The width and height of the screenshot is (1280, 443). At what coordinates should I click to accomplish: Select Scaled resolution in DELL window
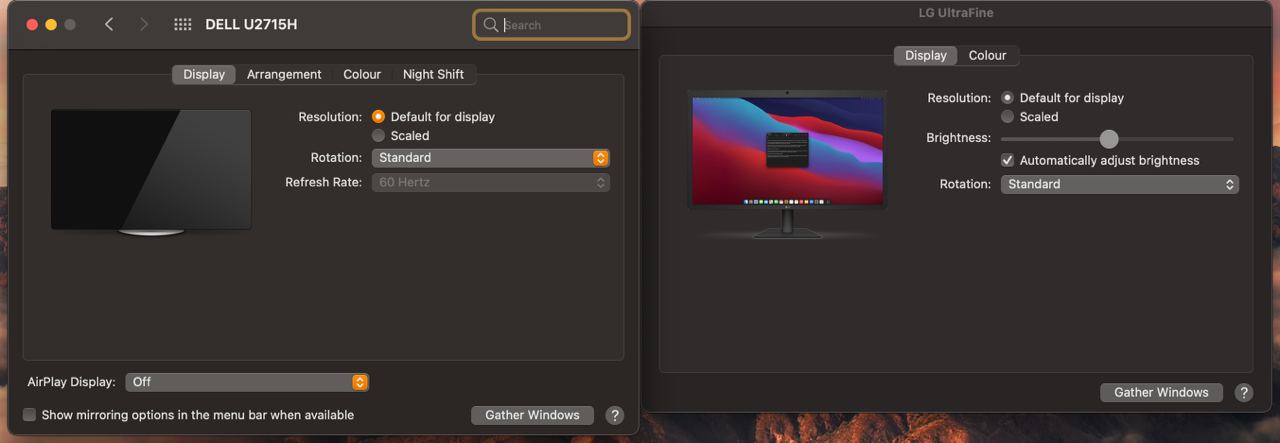point(378,135)
